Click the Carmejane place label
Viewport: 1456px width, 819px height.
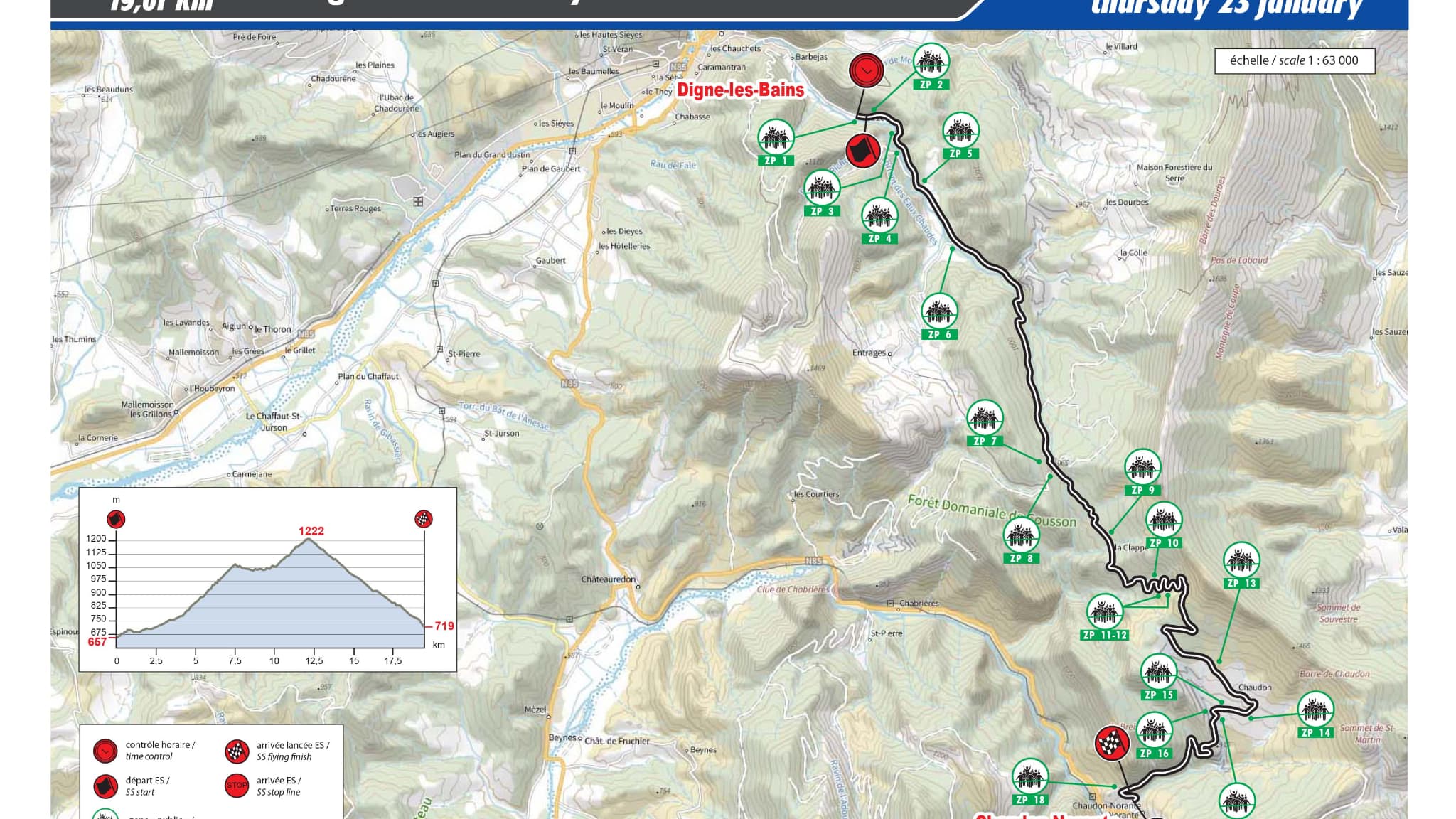click(252, 474)
